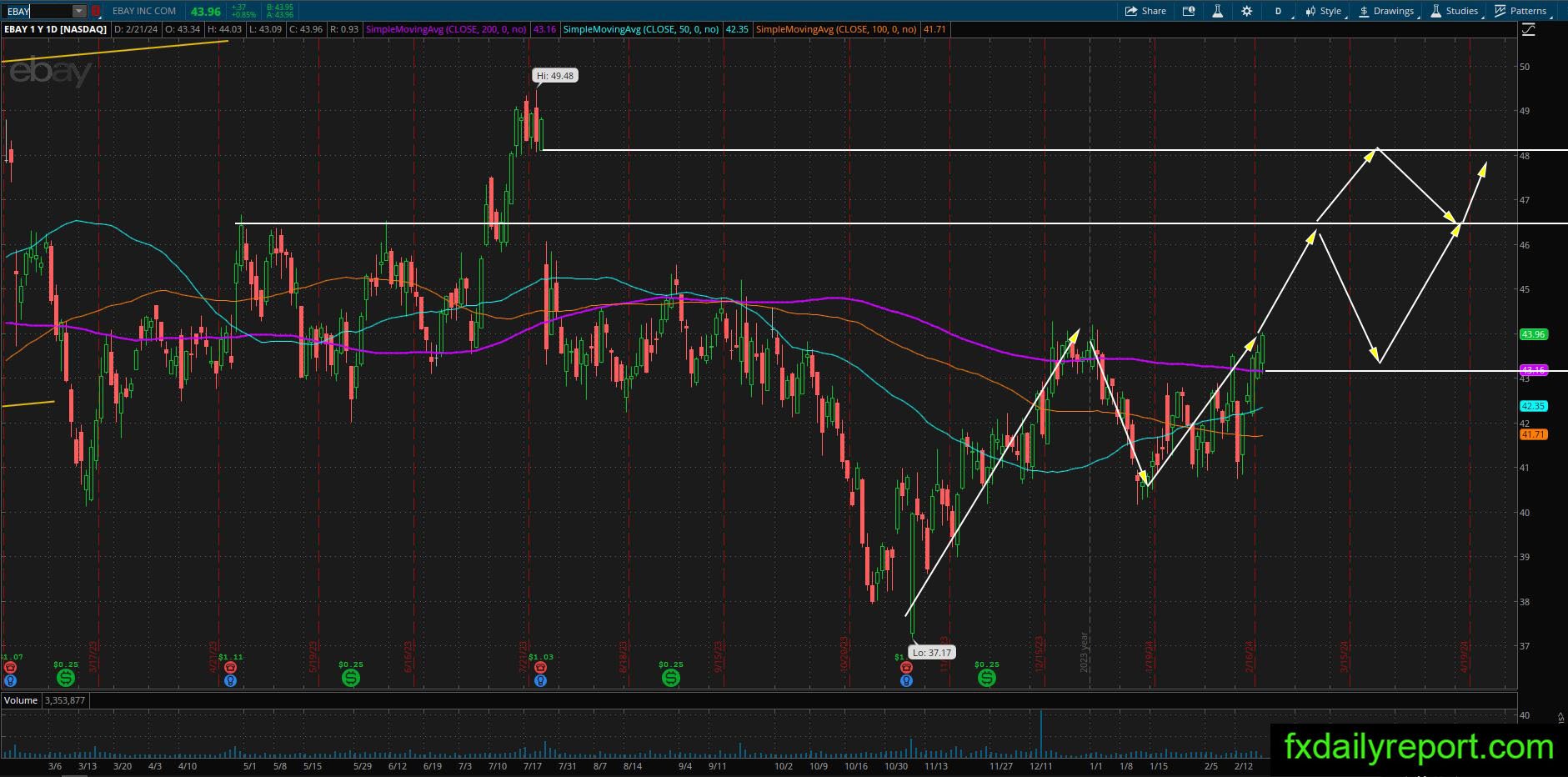The image size is (1568, 777).
Task: Click the 48 level on the price axis
Action: (1525, 156)
